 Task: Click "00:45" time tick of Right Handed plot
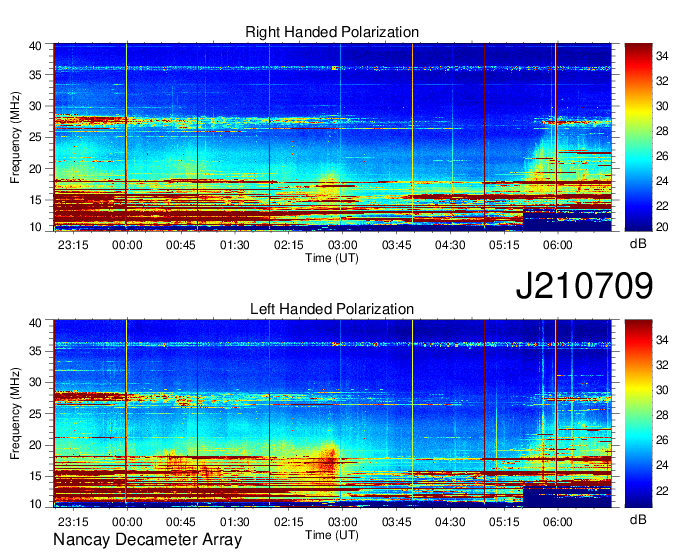181,245
